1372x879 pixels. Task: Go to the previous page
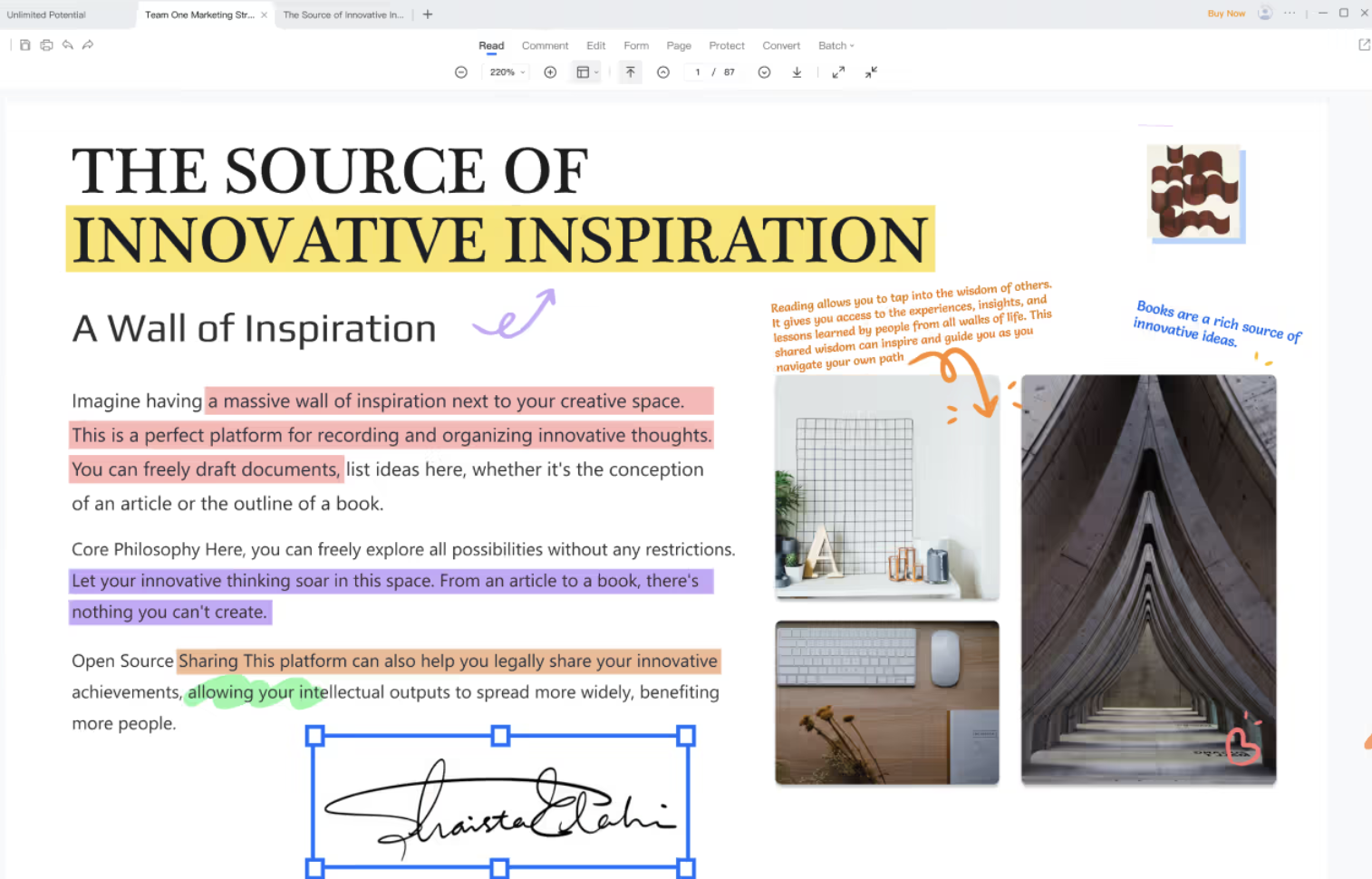(x=663, y=72)
